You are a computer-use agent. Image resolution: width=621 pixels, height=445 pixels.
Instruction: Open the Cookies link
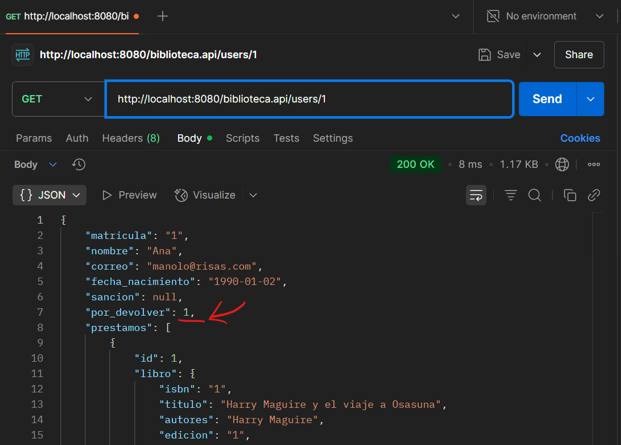pyautogui.click(x=580, y=138)
